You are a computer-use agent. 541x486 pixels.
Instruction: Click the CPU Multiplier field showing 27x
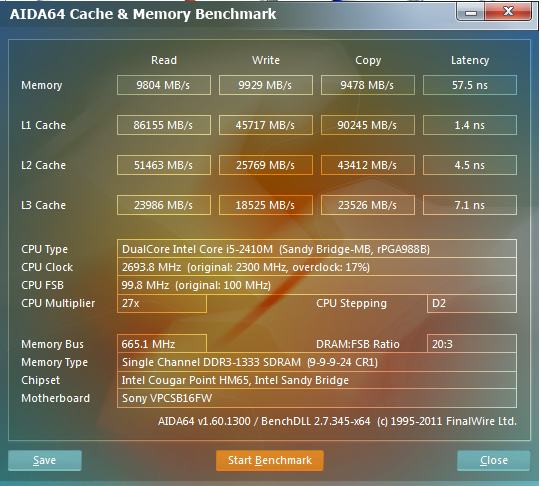[162, 304]
